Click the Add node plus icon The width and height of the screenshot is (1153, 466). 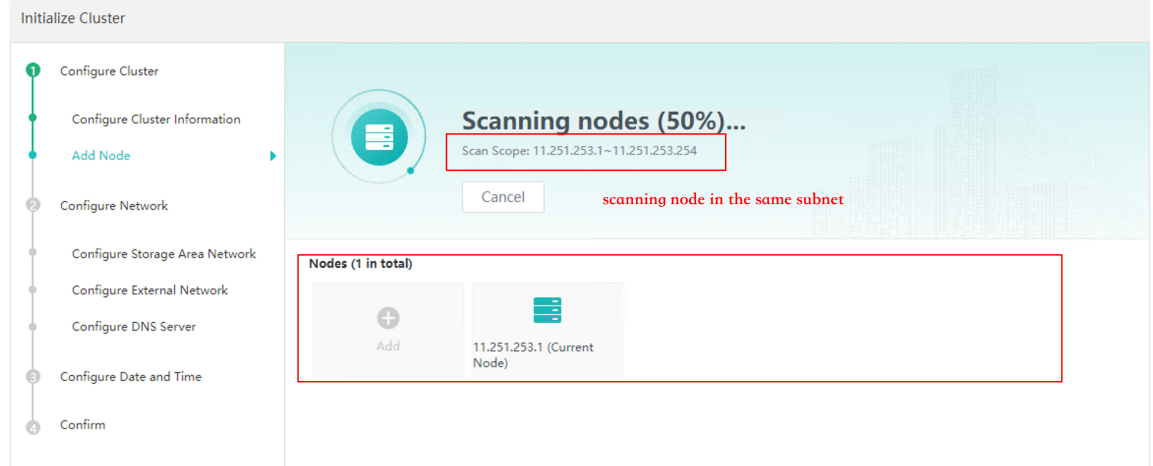click(x=388, y=318)
